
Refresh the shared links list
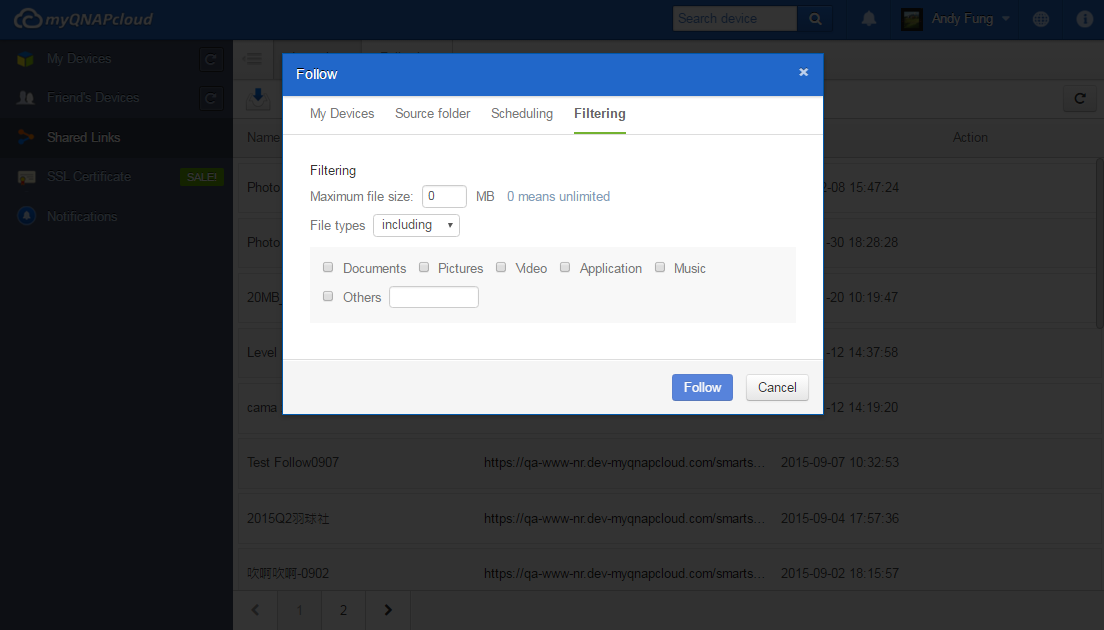(1079, 98)
